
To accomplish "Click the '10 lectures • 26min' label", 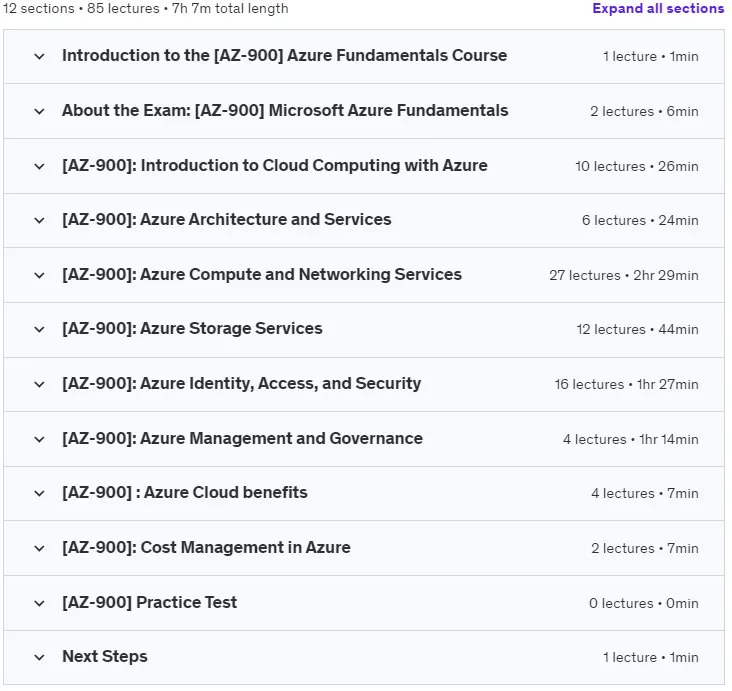I will pyautogui.click(x=637, y=167).
